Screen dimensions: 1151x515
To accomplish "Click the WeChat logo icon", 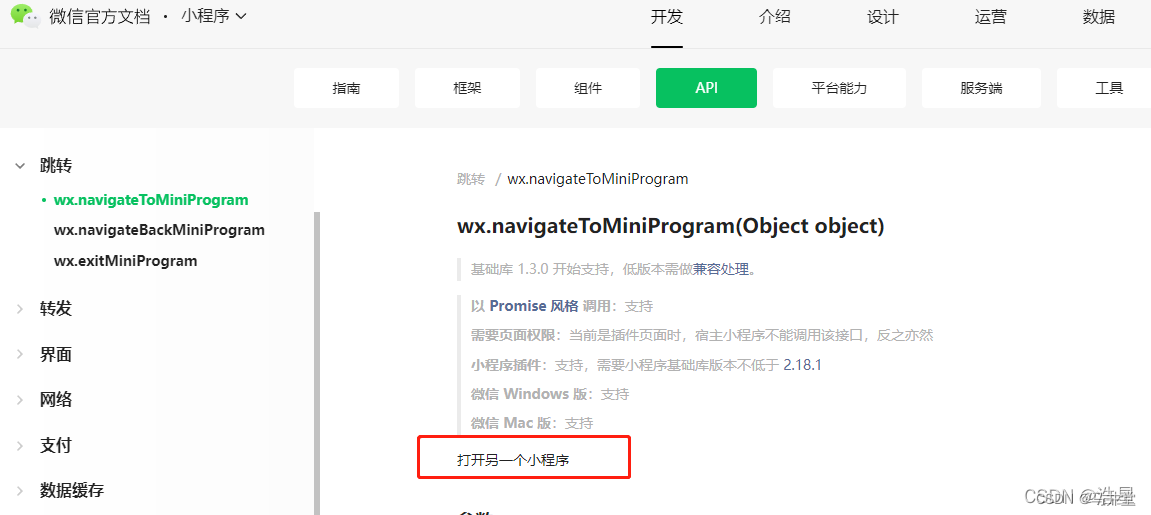I will coord(25,15).
